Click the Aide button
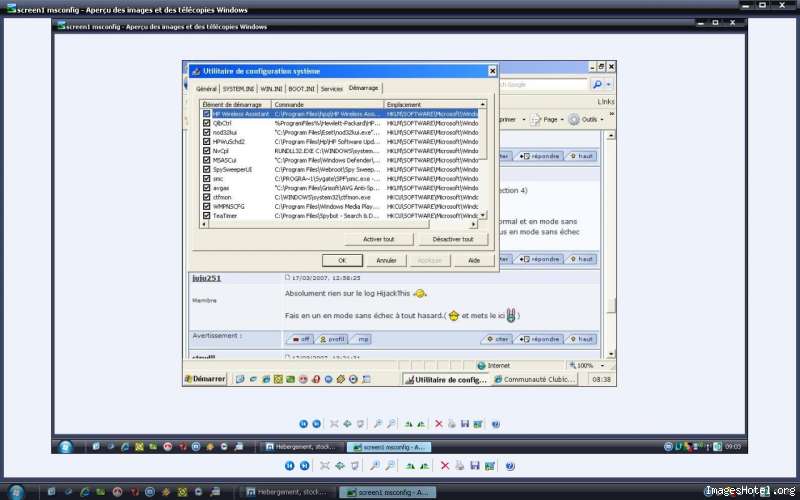The height and width of the screenshot is (500, 800). (x=474, y=260)
